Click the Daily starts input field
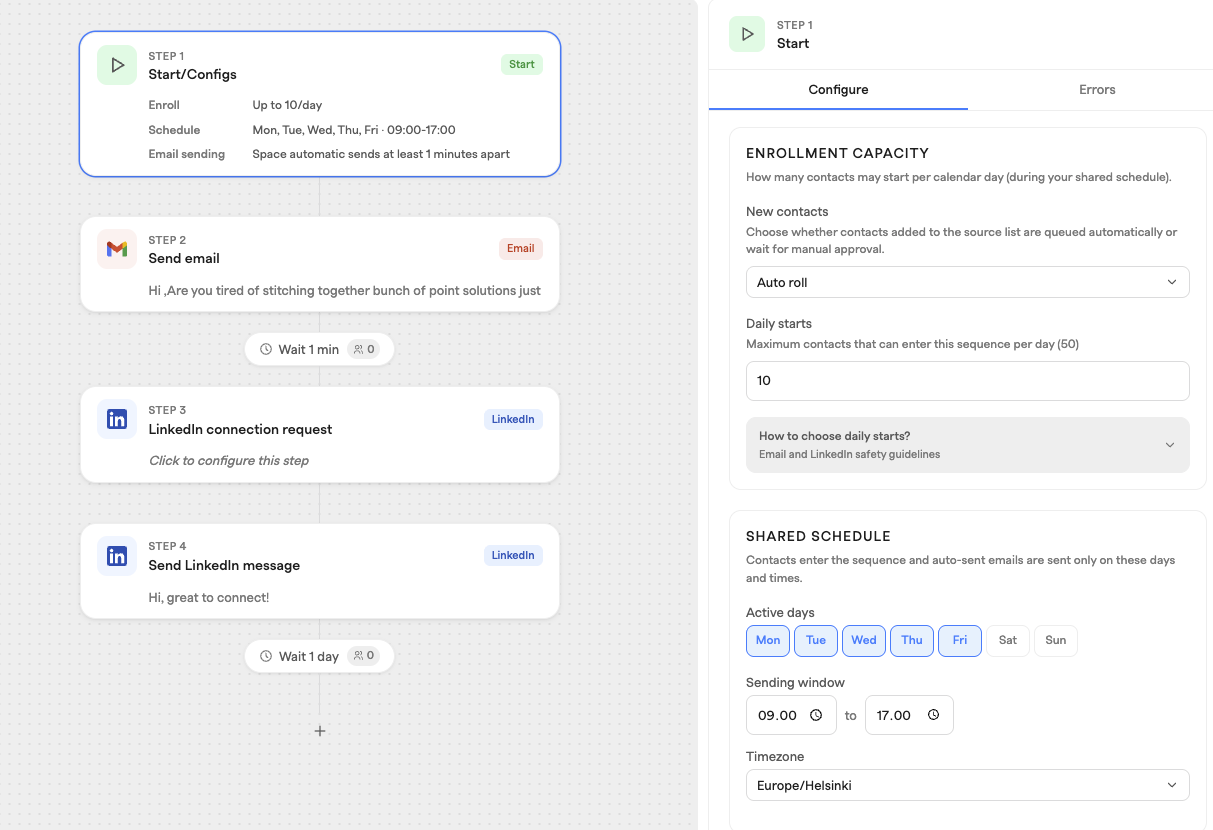The width and height of the screenshot is (1213, 830). (x=967, y=381)
